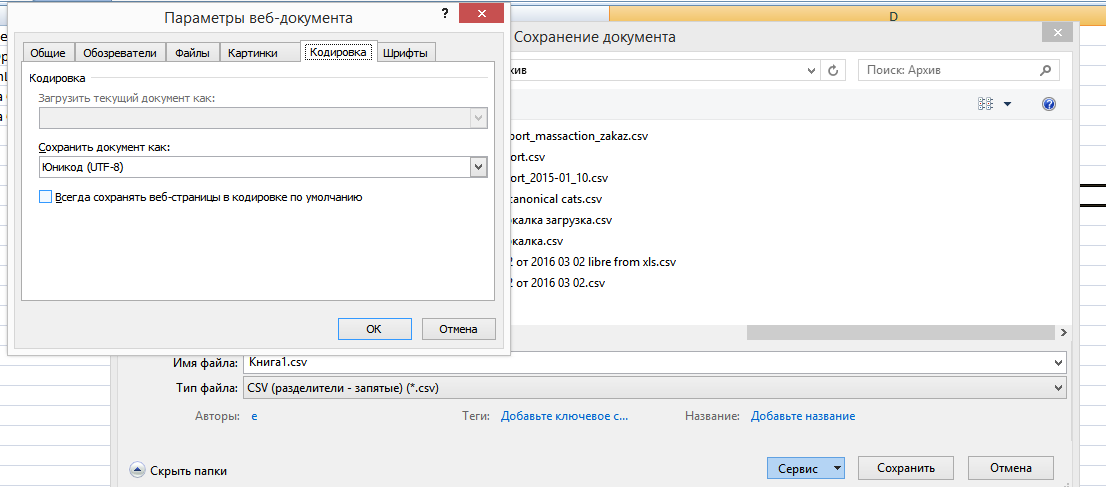
Task: Click the view layout icon
Action: tap(985, 104)
